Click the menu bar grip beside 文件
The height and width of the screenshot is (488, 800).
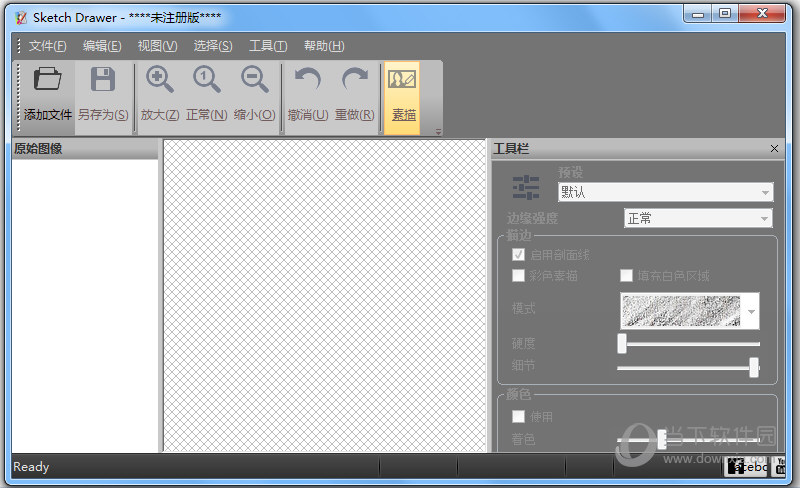[x=19, y=46]
